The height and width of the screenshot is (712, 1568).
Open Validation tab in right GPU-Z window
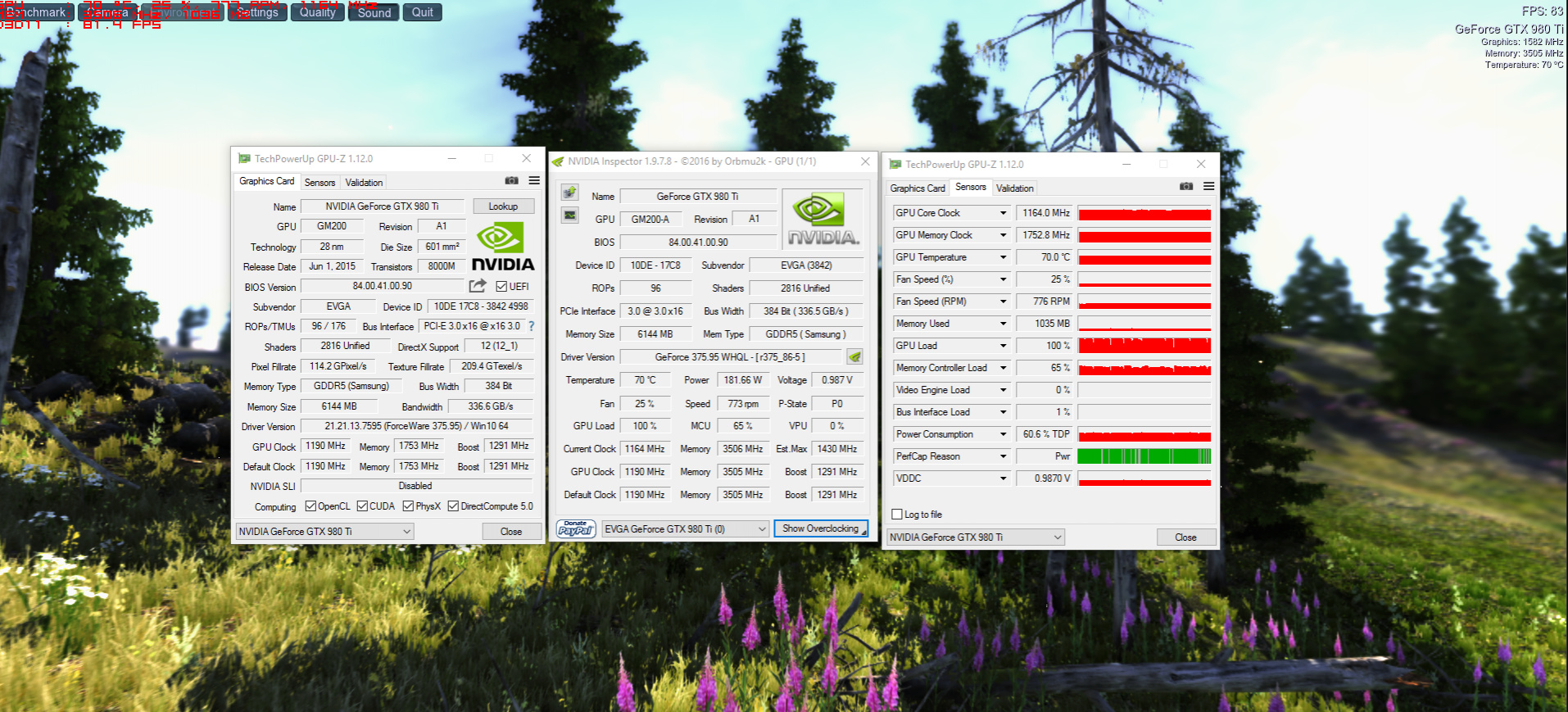[1014, 188]
